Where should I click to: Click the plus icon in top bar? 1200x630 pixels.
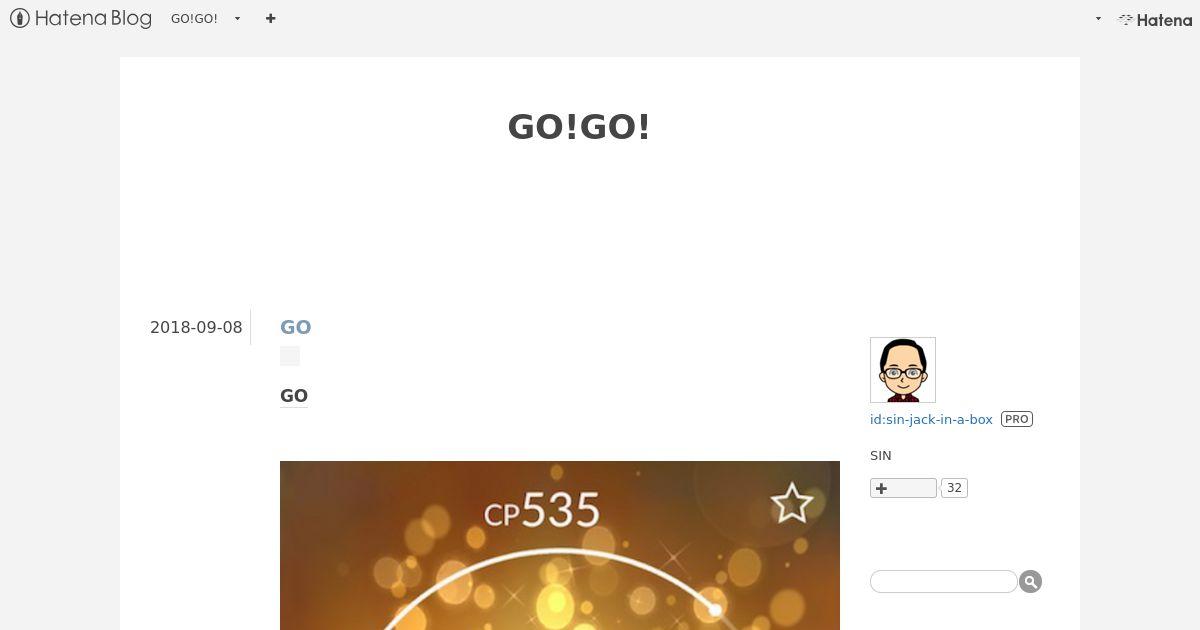(x=270, y=18)
